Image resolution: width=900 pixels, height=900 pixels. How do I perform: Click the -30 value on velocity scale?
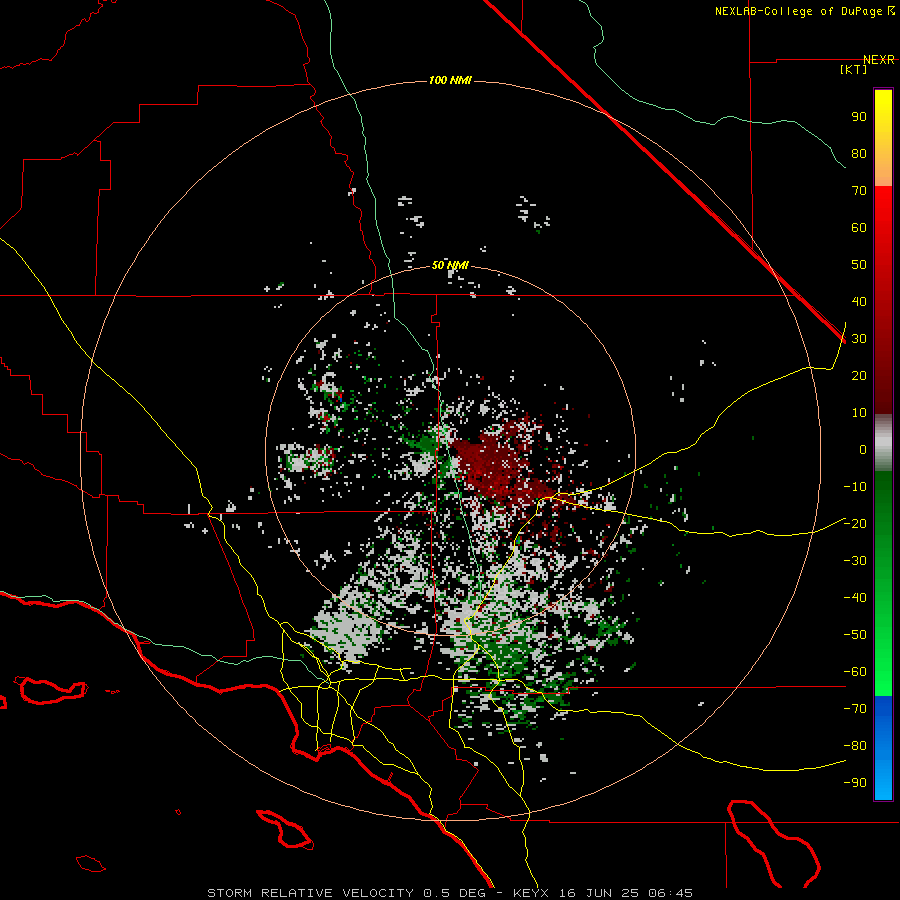(x=855, y=561)
